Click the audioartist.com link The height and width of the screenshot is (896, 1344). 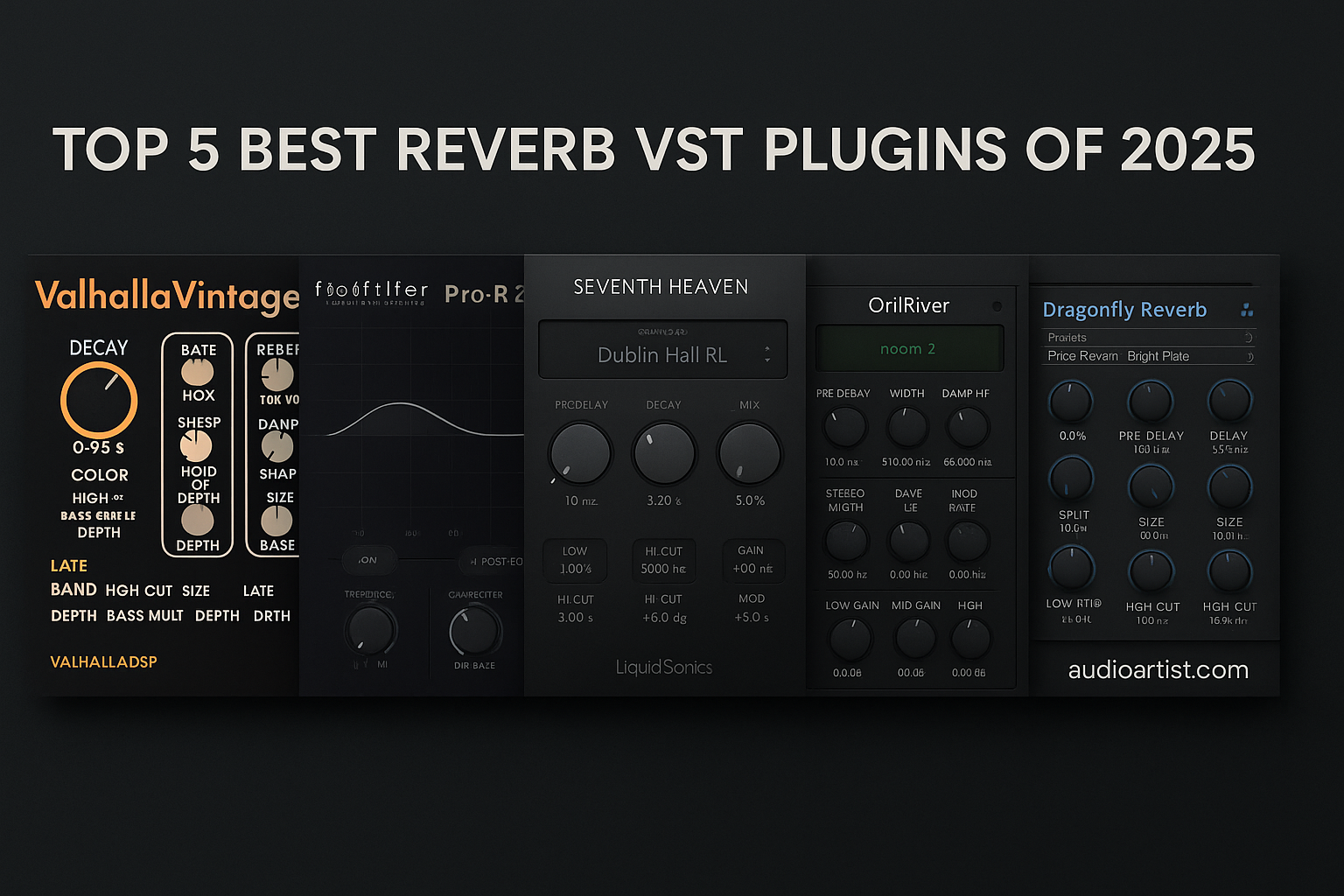click(x=1157, y=669)
